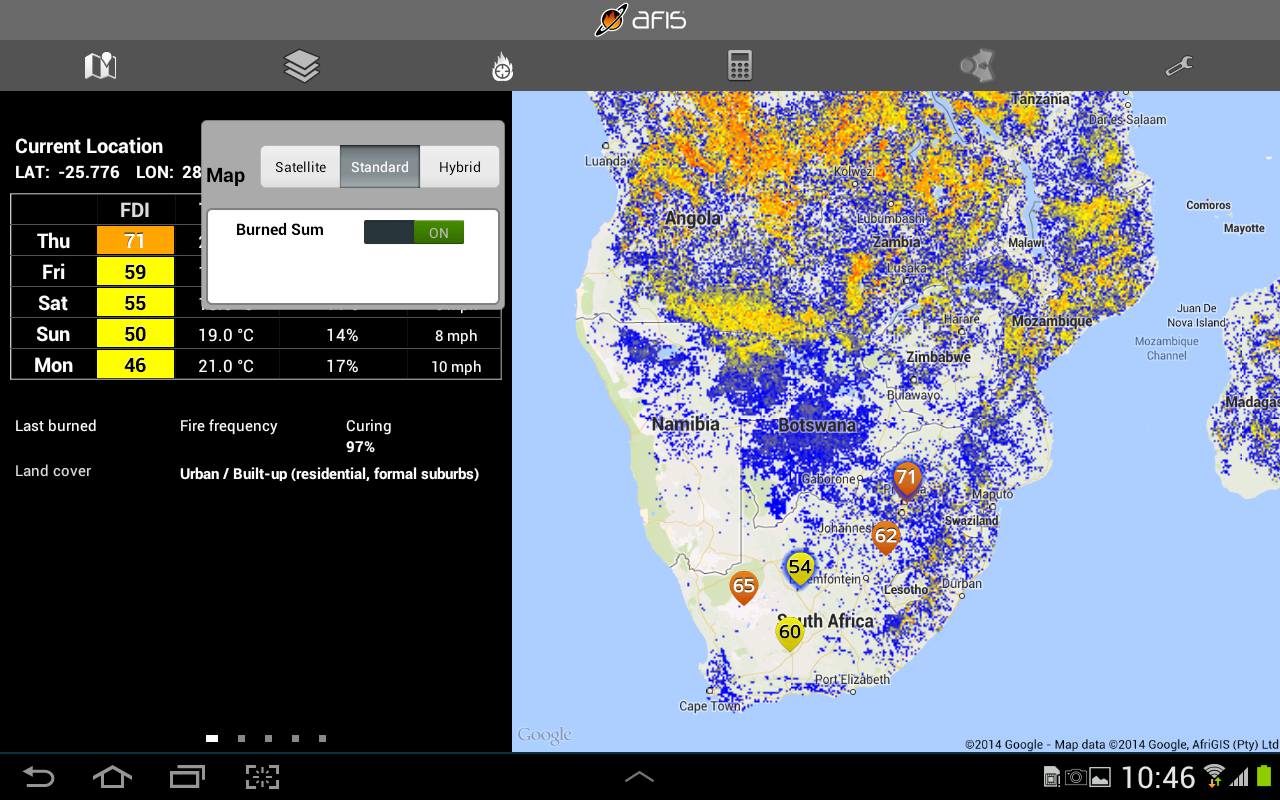Tap the fire target icon
The width and height of the screenshot is (1280, 800).
click(x=502, y=67)
